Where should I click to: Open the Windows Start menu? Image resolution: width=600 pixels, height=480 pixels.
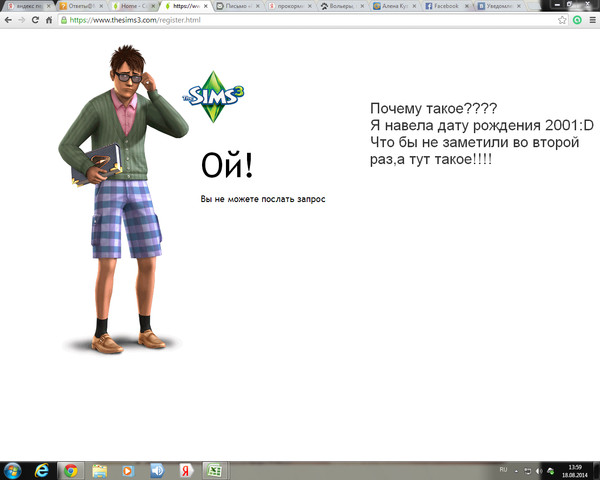[x=12, y=470]
